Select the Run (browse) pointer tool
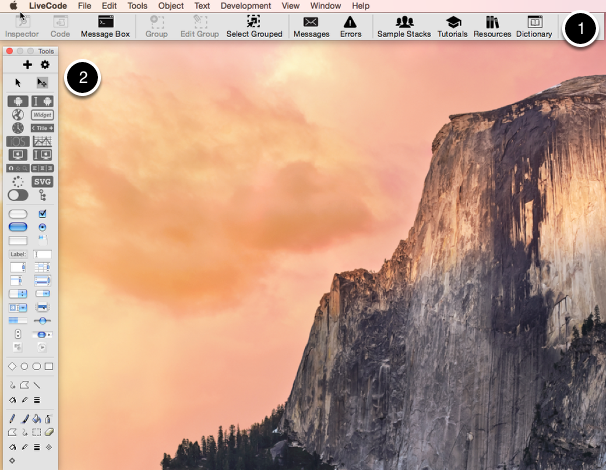This screenshot has height=470, width=606. point(18,83)
